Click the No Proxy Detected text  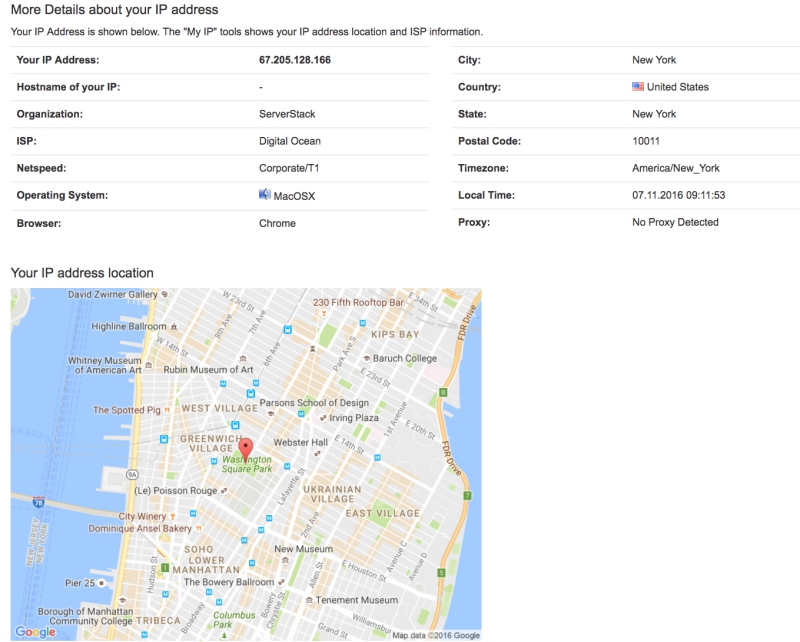tap(675, 222)
